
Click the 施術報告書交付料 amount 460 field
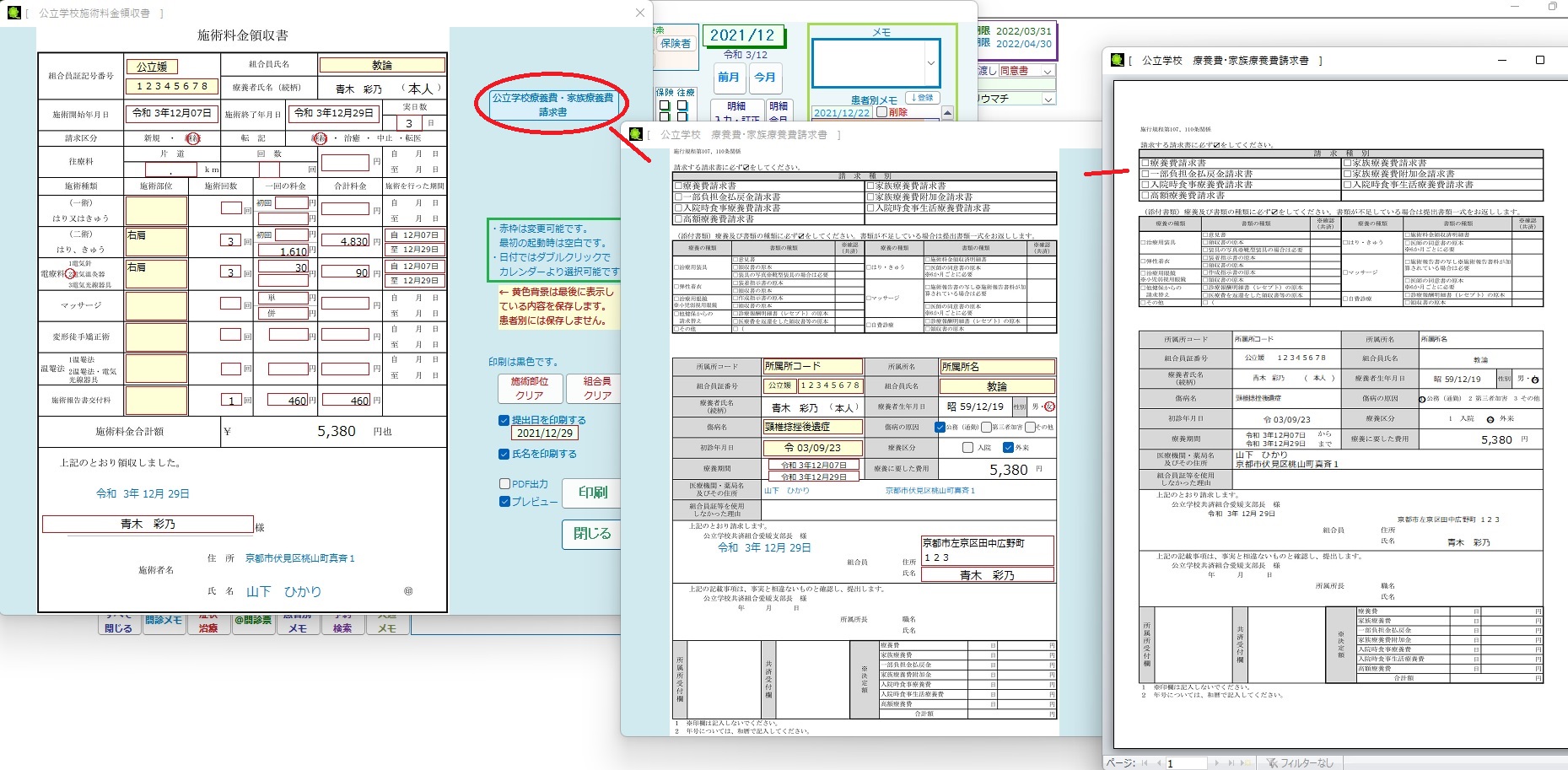346,401
